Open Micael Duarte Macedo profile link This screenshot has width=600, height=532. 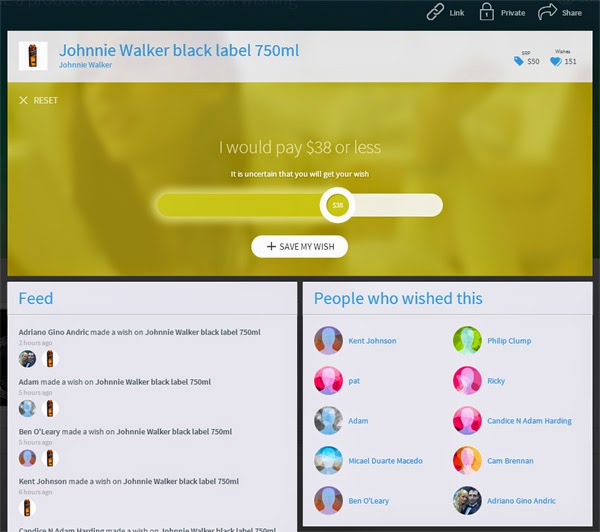[385, 461]
